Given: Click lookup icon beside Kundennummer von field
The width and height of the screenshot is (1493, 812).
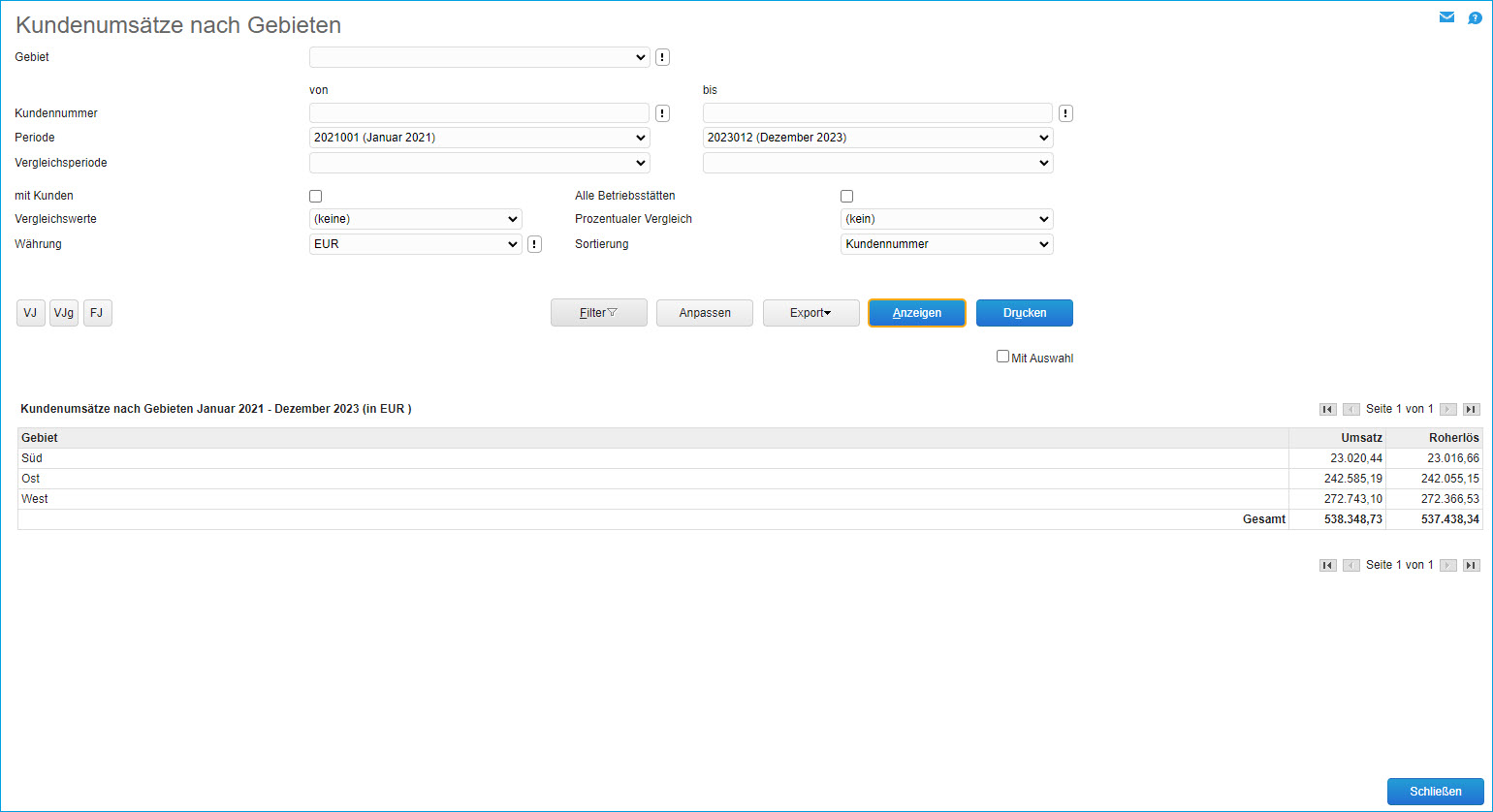Looking at the screenshot, I should (662, 113).
